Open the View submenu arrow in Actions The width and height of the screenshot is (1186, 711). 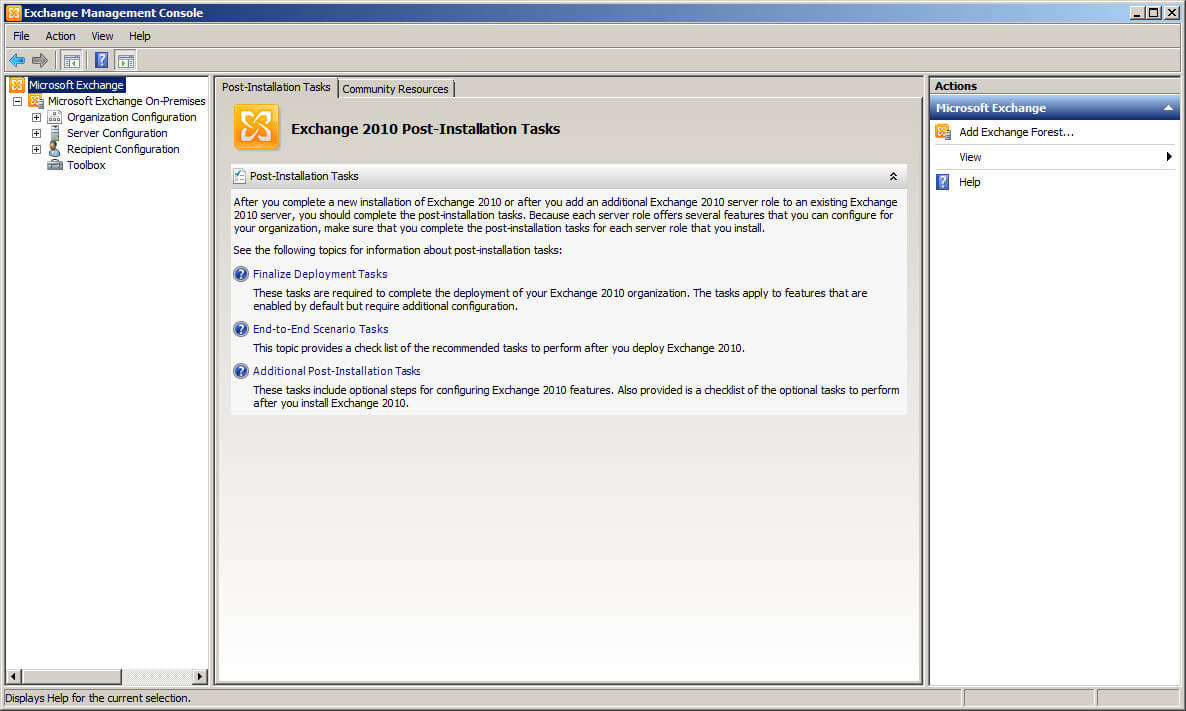click(1169, 157)
